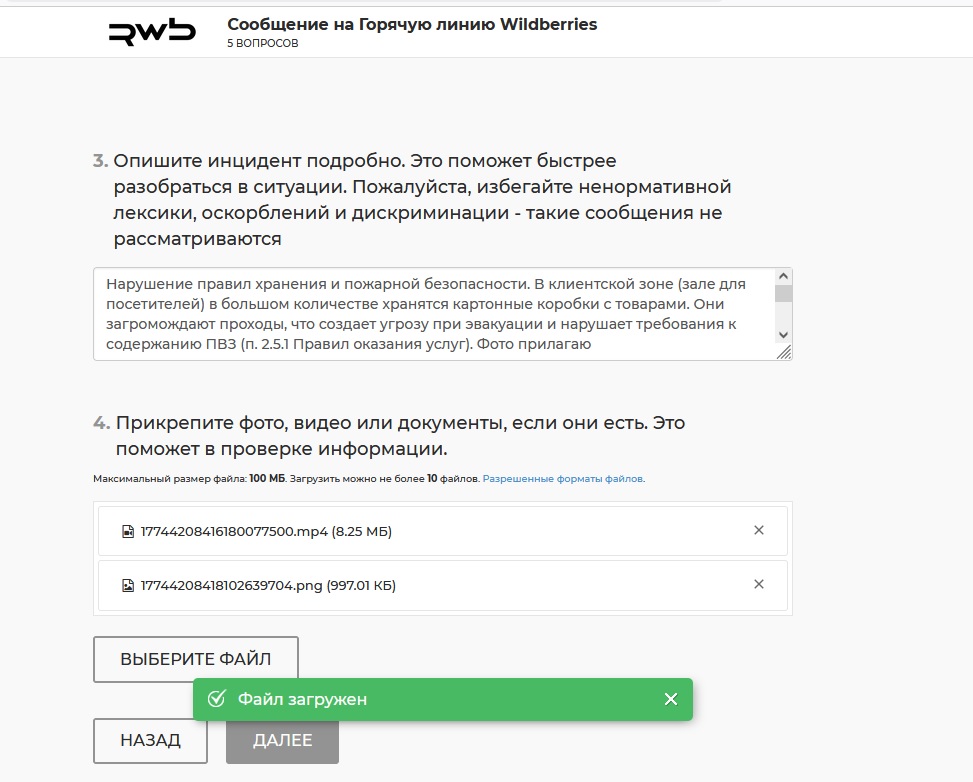This screenshot has height=782, width=973.
Task: Go back with the 'НАЗАД' button
Action: (x=150, y=740)
